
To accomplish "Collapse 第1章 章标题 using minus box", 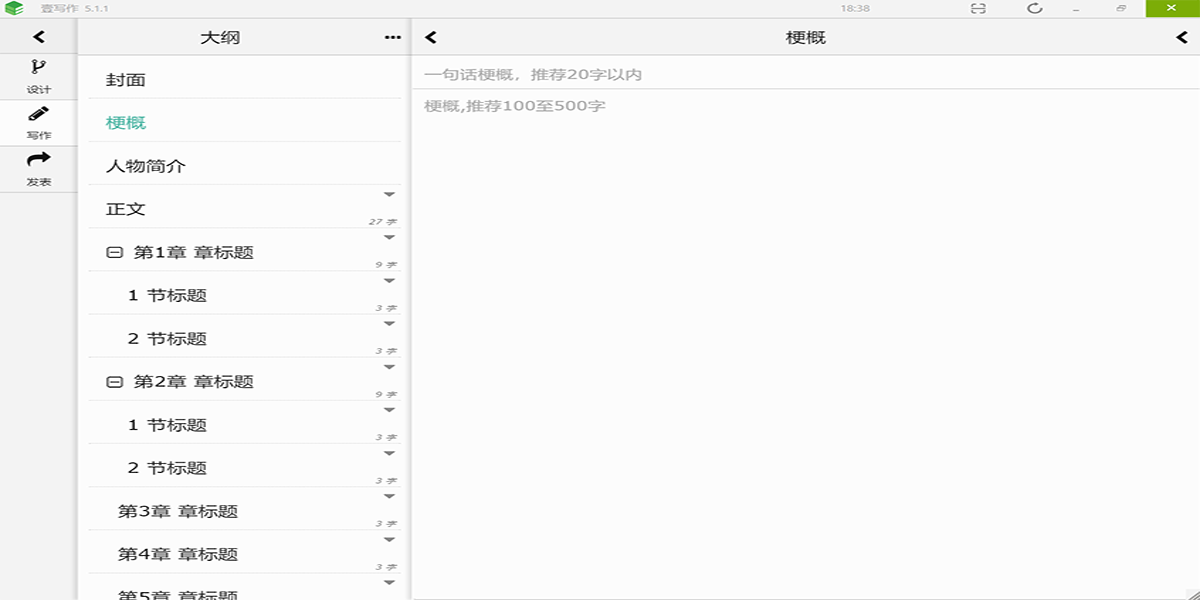I will [114, 253].
